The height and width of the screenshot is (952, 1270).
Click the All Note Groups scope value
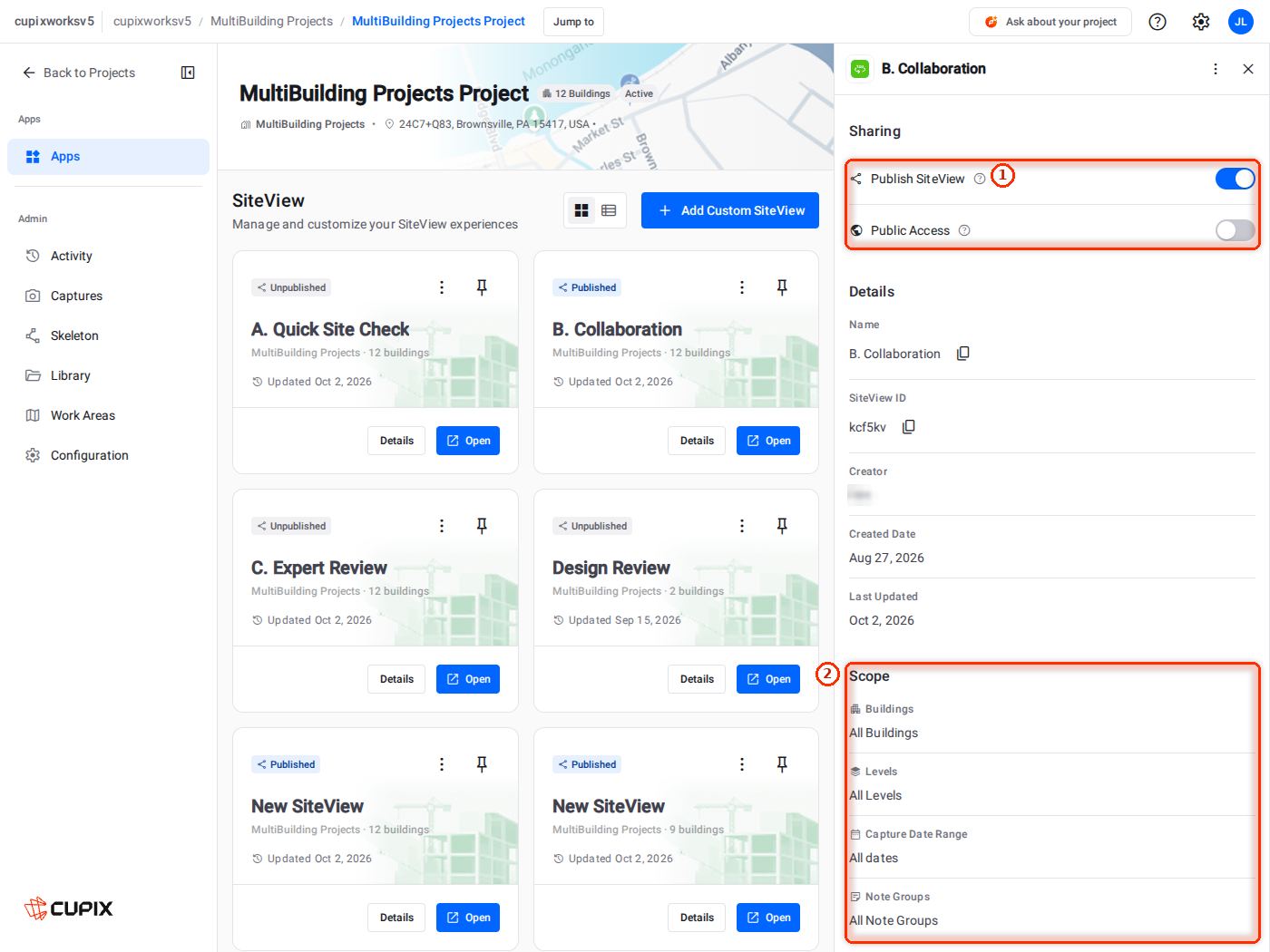pos(894,920)
